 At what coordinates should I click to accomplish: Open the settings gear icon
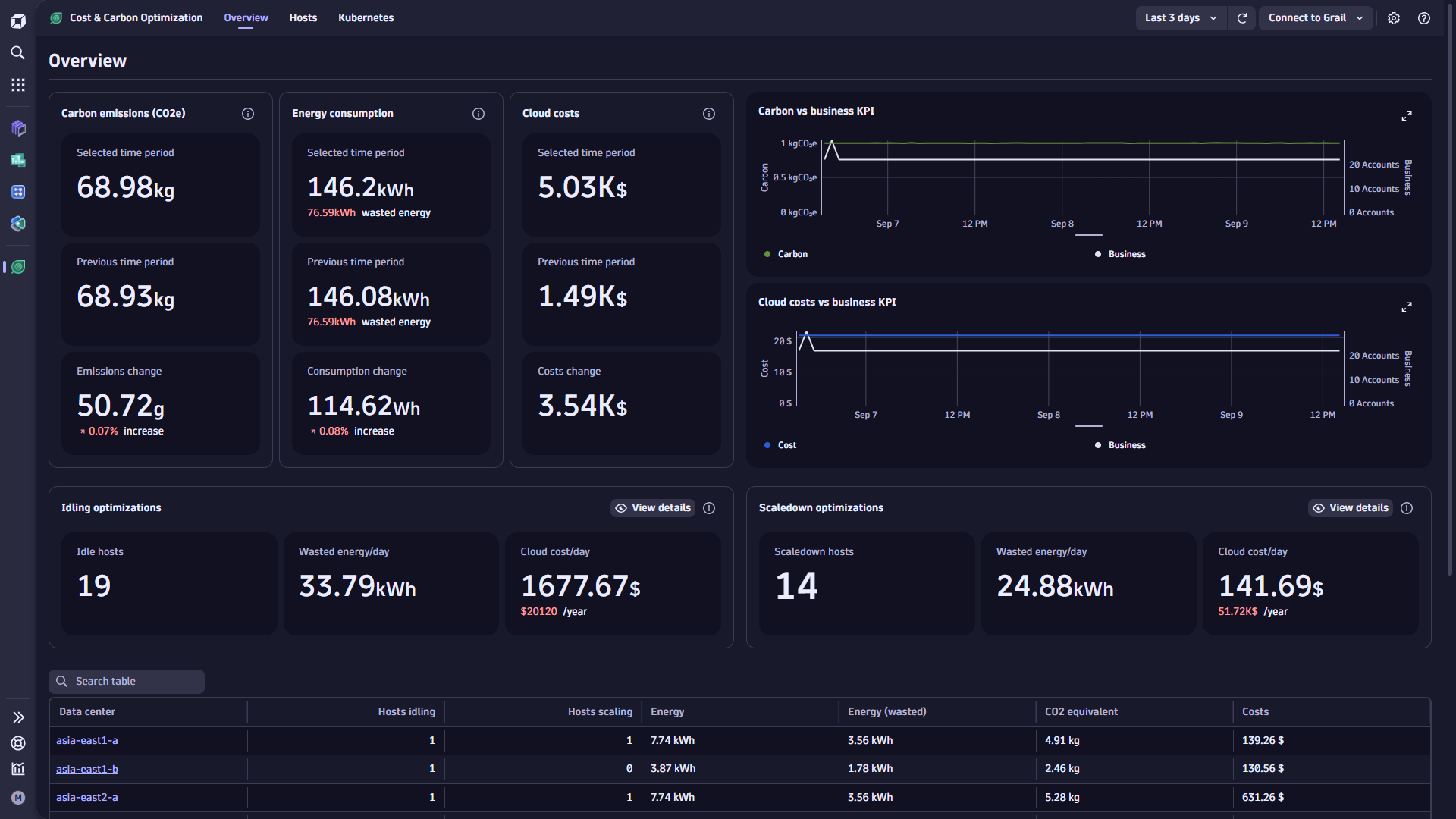click(x=1394, y=18)
